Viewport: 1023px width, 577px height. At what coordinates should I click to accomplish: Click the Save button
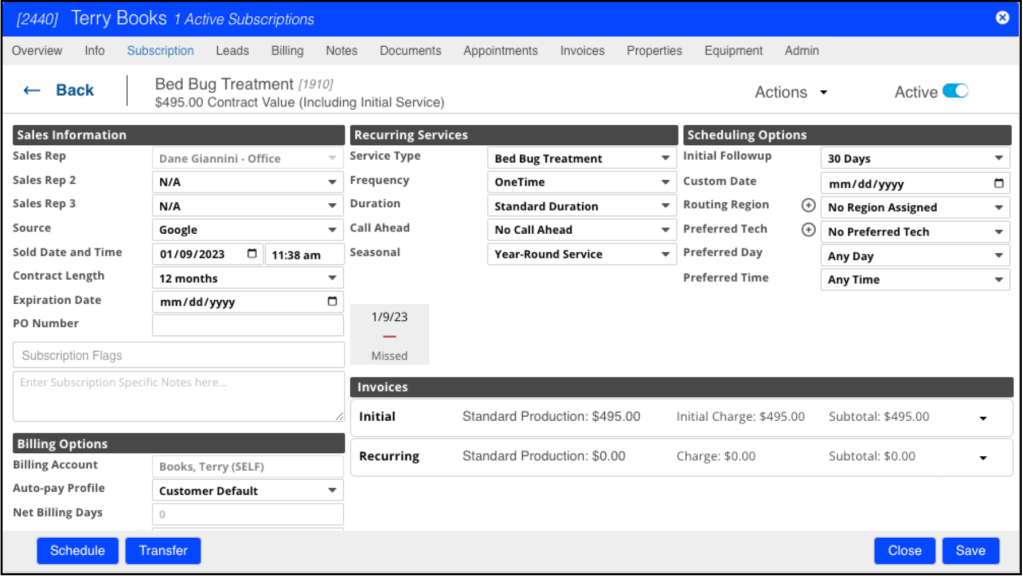(970, 551)
